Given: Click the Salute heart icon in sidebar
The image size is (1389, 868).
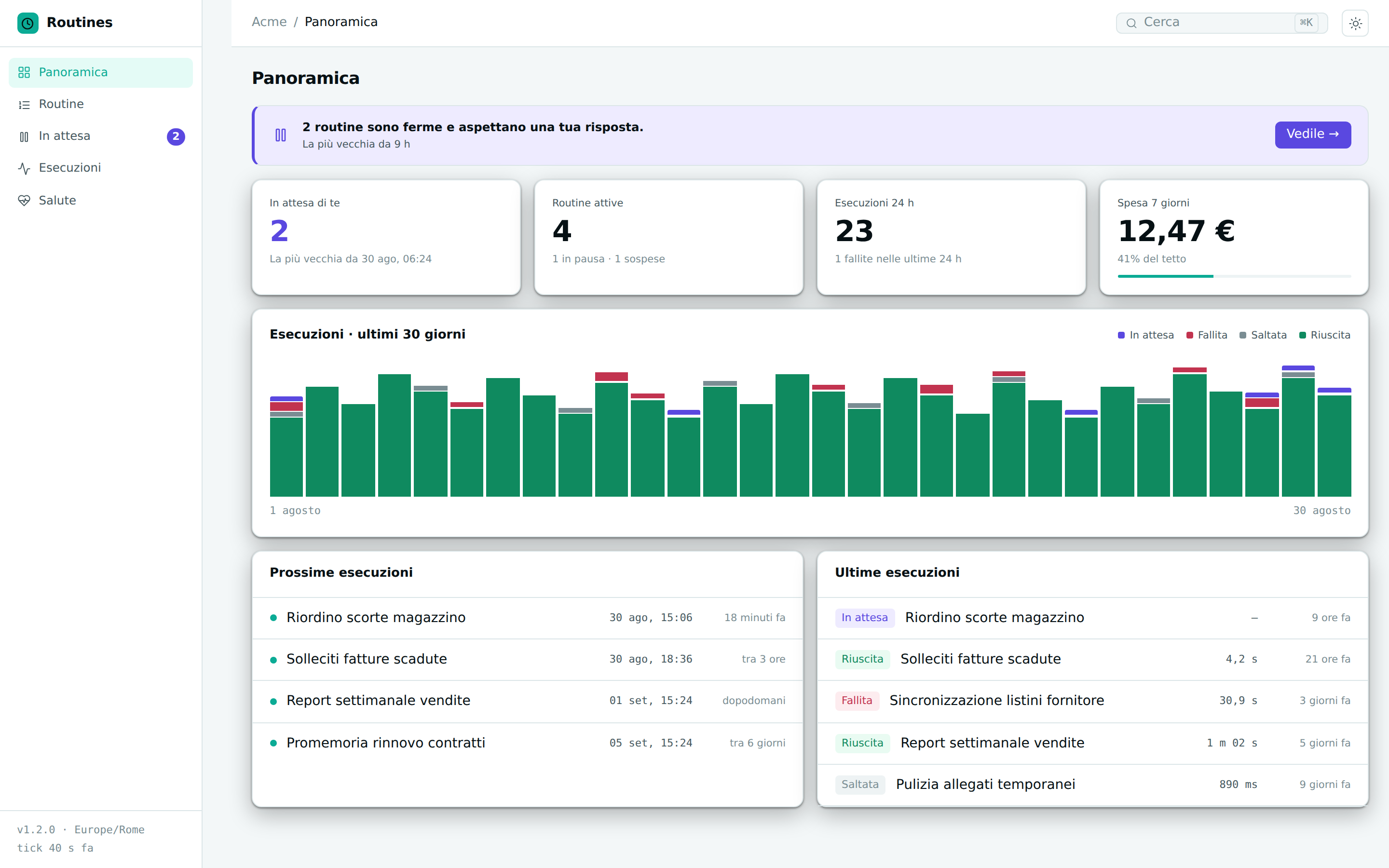Looking at the screenshot, I should tap(24, 200).
